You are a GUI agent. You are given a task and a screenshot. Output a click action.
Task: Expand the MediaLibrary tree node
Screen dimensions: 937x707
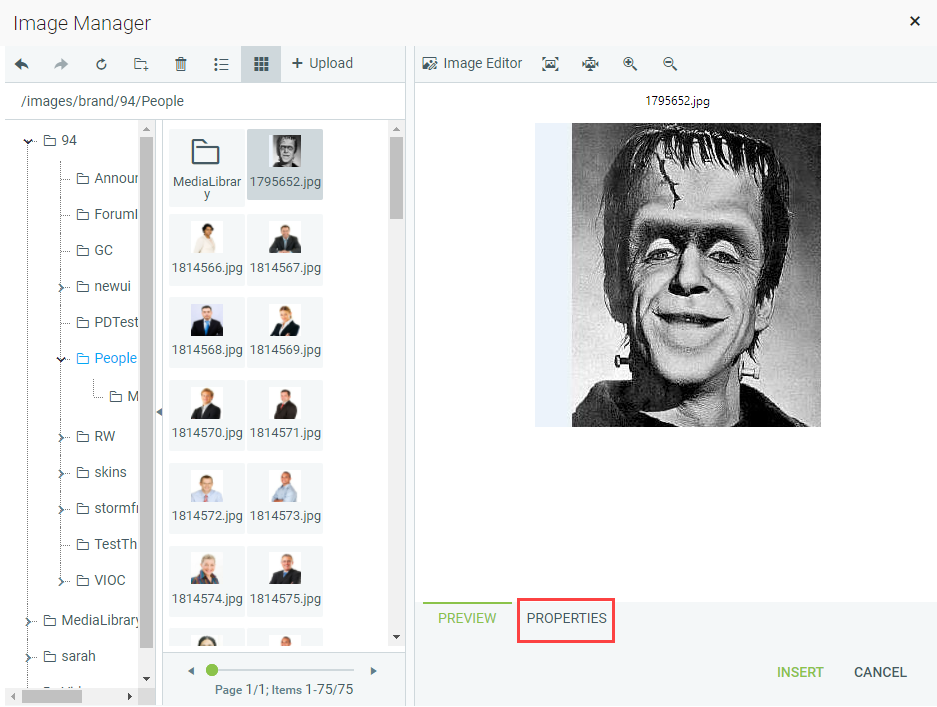coord(27,622)
